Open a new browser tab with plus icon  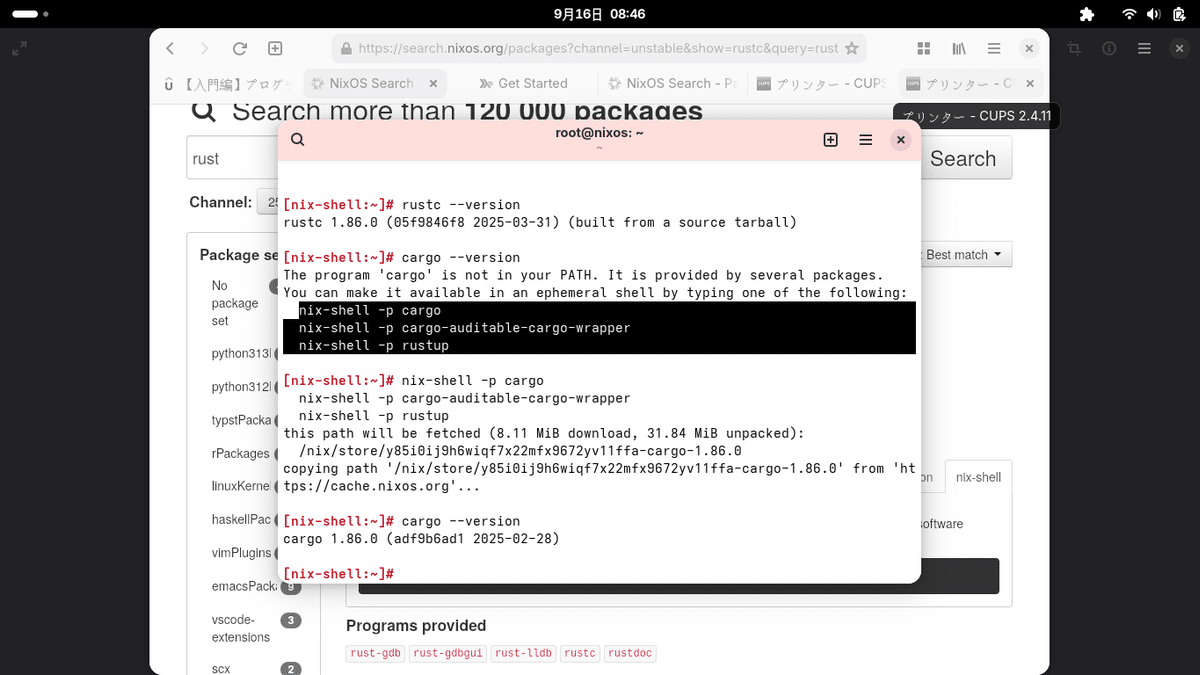pos(275,47)
